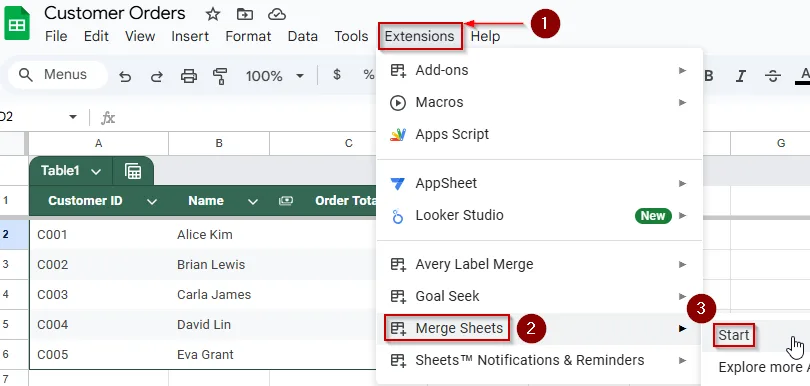Click the print icon

[x=189, y=76]
